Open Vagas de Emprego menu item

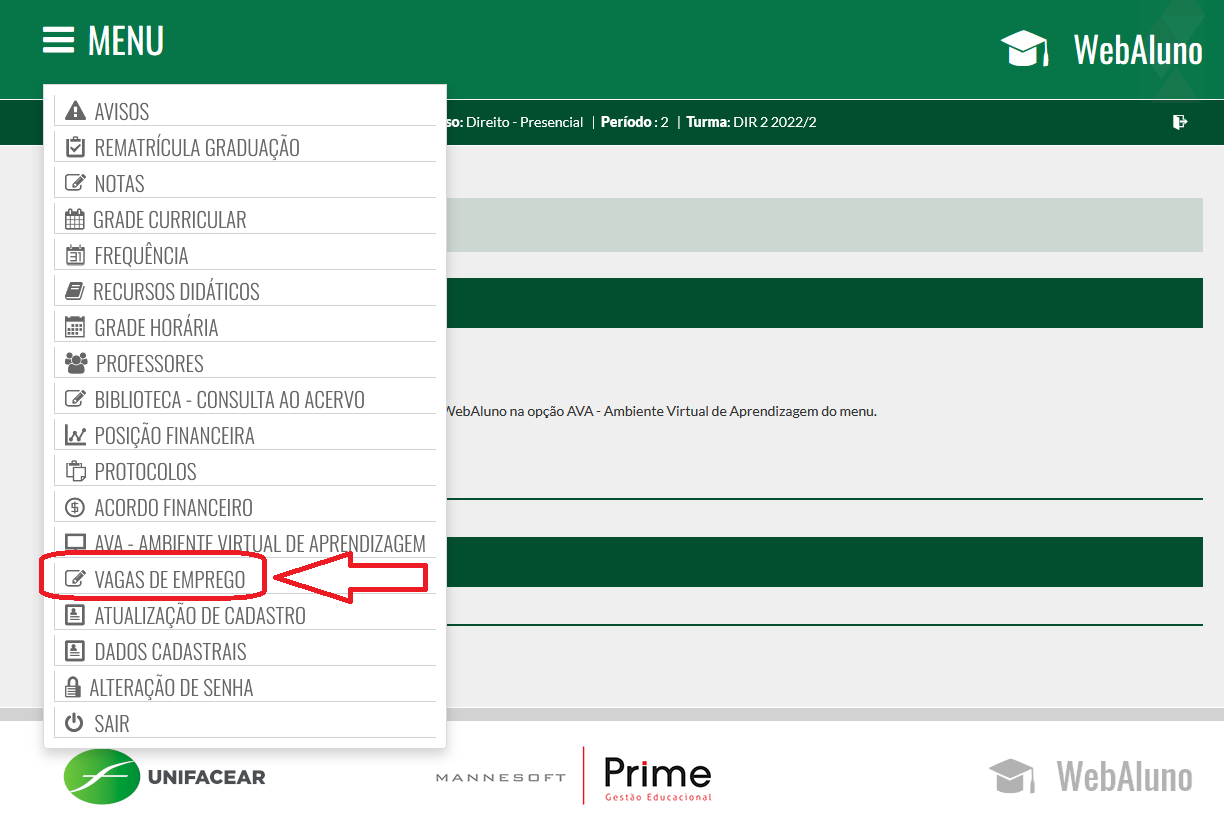click(169, 580)
